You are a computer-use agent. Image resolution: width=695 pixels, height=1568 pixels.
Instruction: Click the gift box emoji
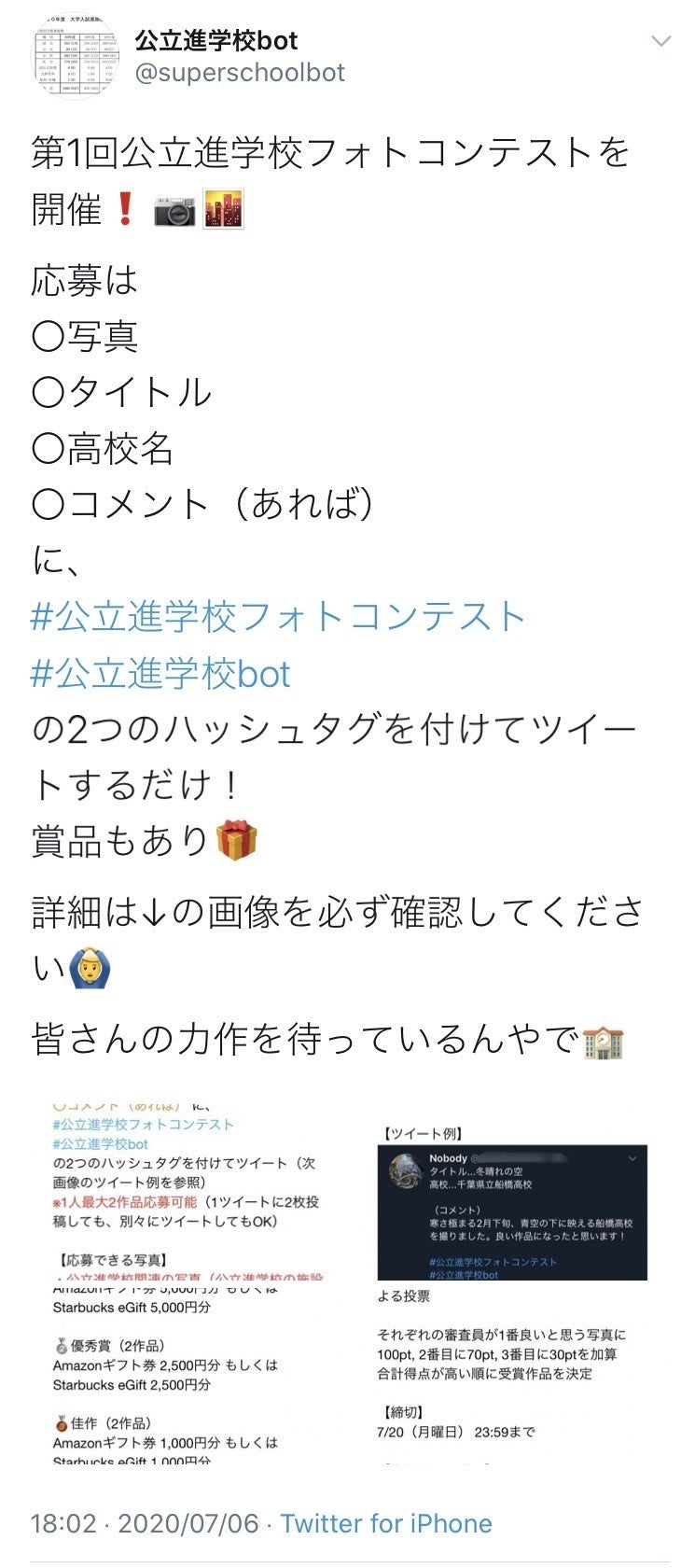pos(236,840)
